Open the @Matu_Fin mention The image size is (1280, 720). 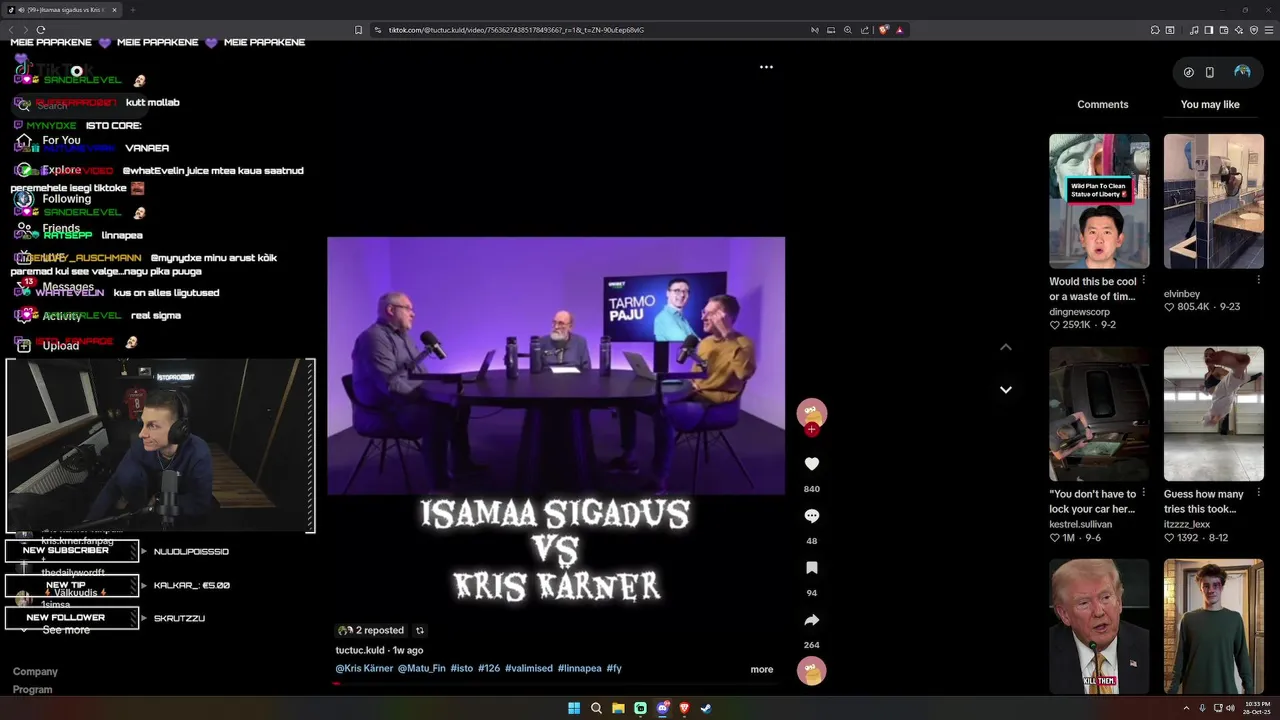tap(421, 668)
